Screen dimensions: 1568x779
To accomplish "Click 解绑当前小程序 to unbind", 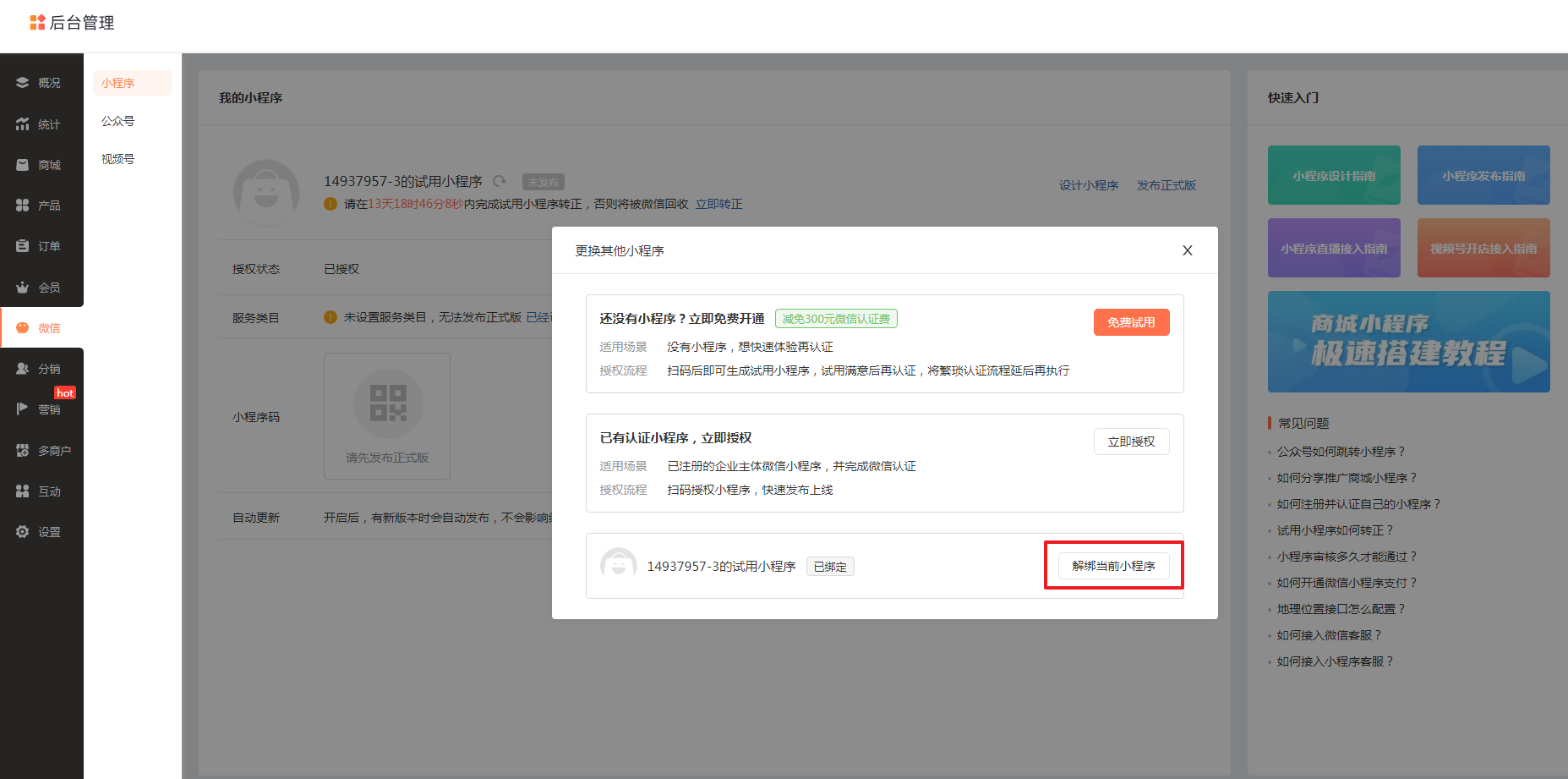I will tap(1113, 566).
